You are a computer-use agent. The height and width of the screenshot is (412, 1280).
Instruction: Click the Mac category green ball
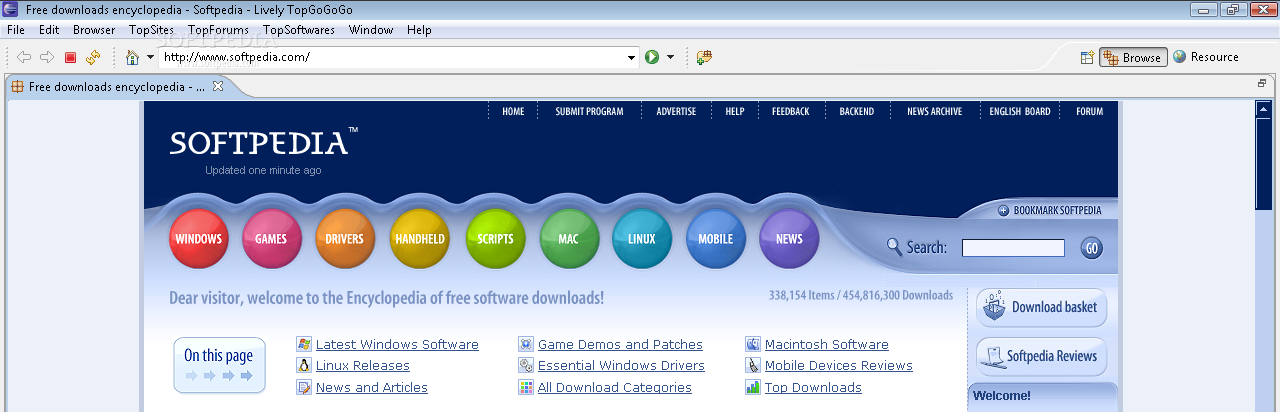tap(569, 239)
